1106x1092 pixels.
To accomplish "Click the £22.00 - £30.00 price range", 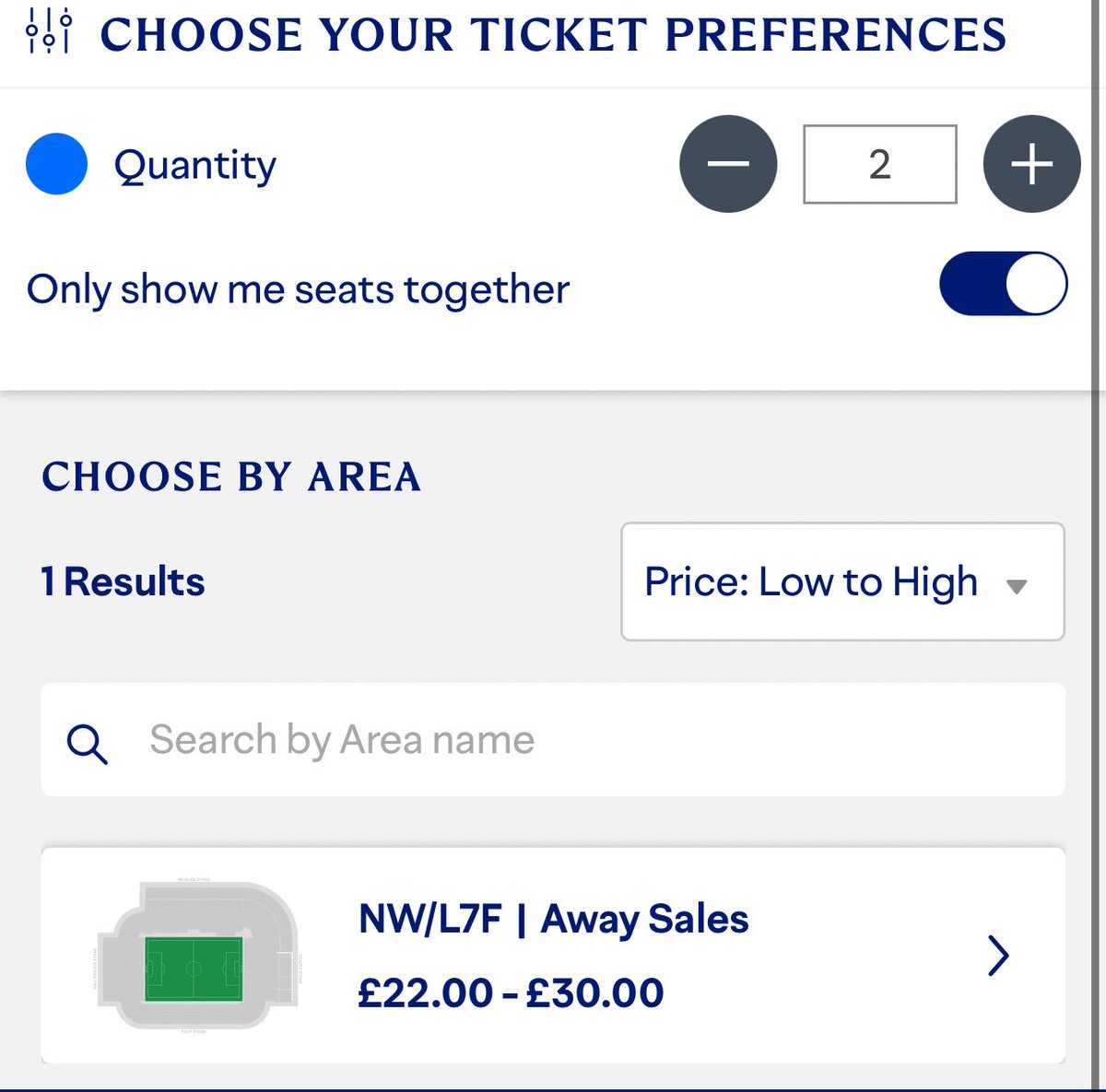I will tap(511, 992).
